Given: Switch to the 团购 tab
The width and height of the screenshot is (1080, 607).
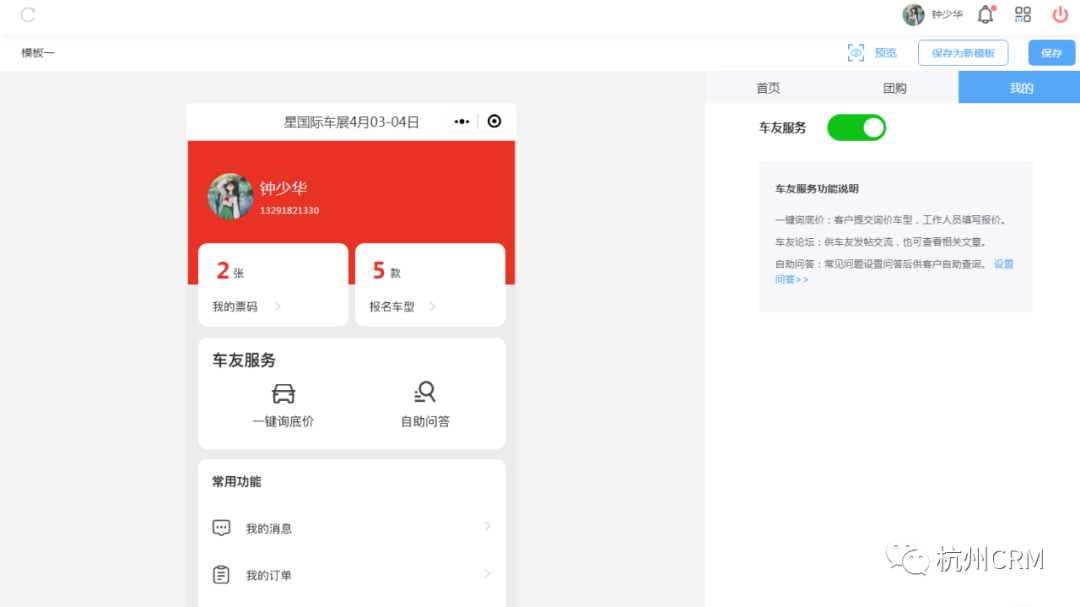Looking at the screenshot, I should click(x=895, y=88).
